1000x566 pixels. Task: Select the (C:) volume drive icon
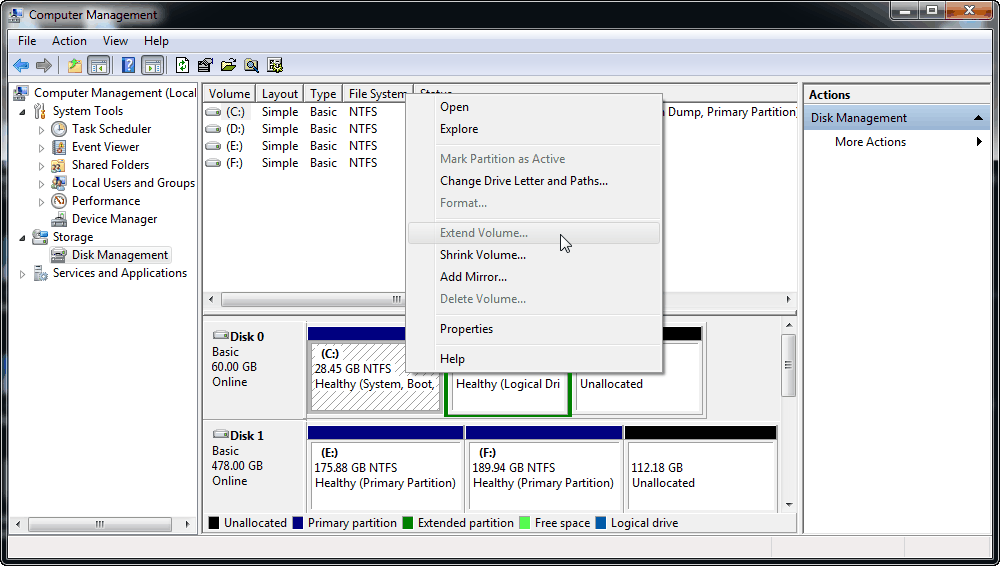[x=213, y=112]
